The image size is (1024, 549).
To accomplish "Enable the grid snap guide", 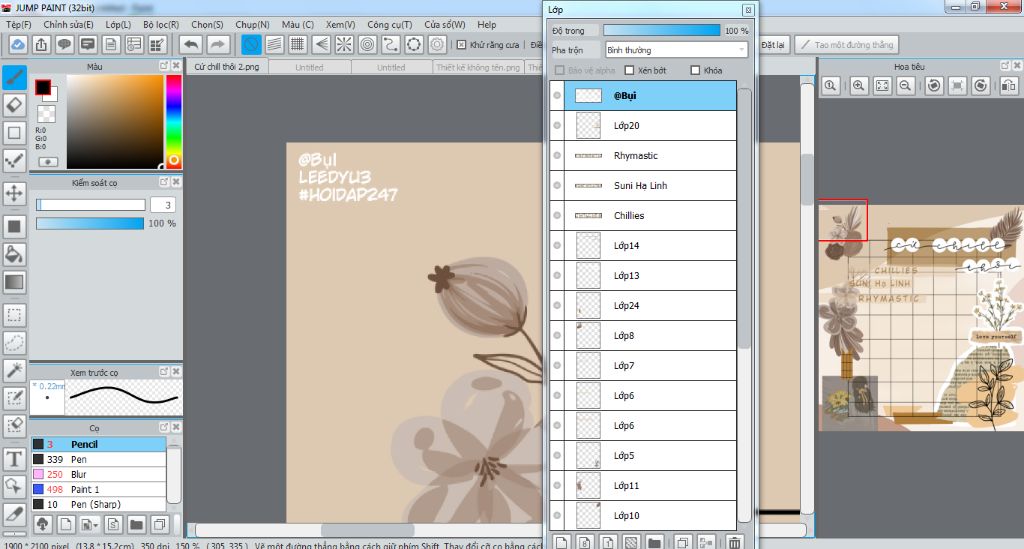I will coord(298,44).
